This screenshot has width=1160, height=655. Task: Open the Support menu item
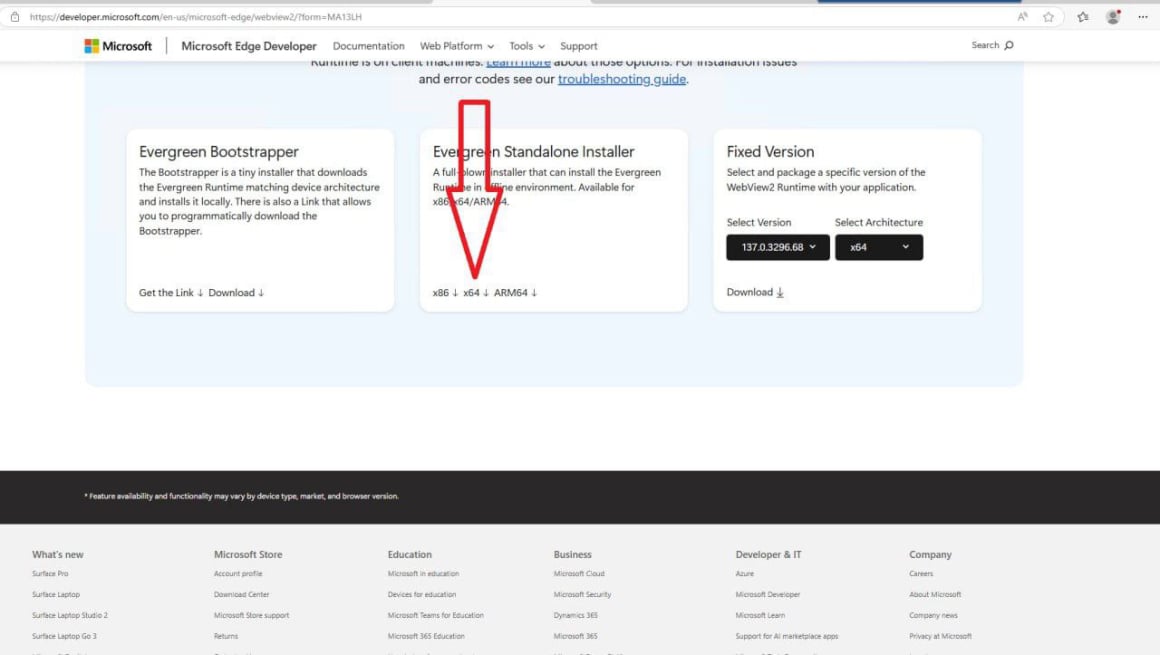pyautogui.click(x=579, y=46)
